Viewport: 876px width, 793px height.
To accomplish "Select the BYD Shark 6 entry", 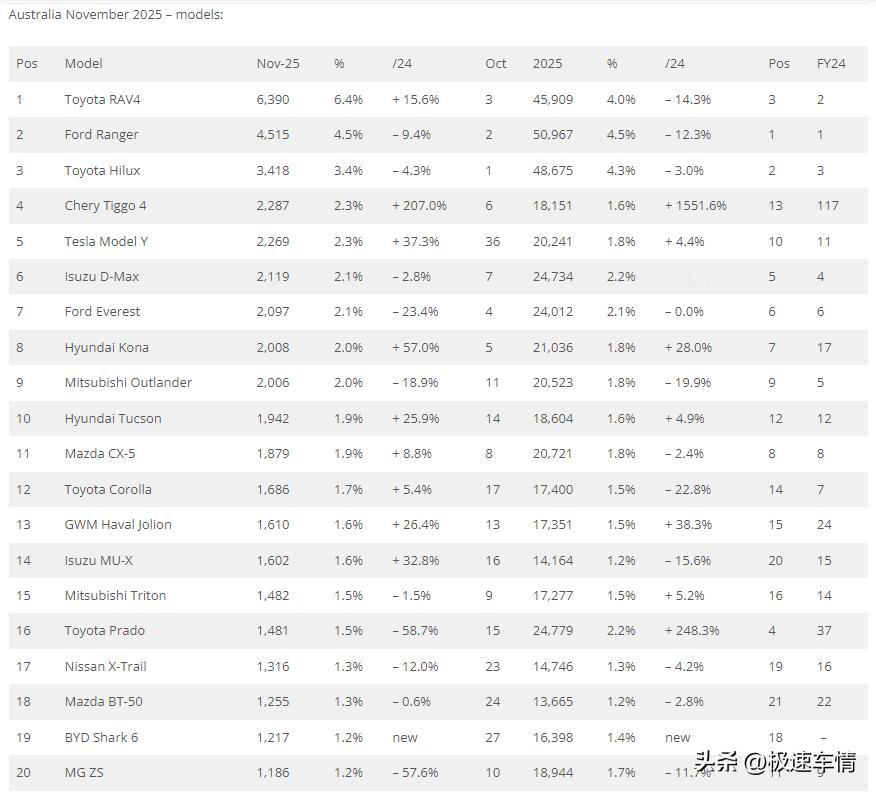I will pyautogui.click(x=101, y=738).
